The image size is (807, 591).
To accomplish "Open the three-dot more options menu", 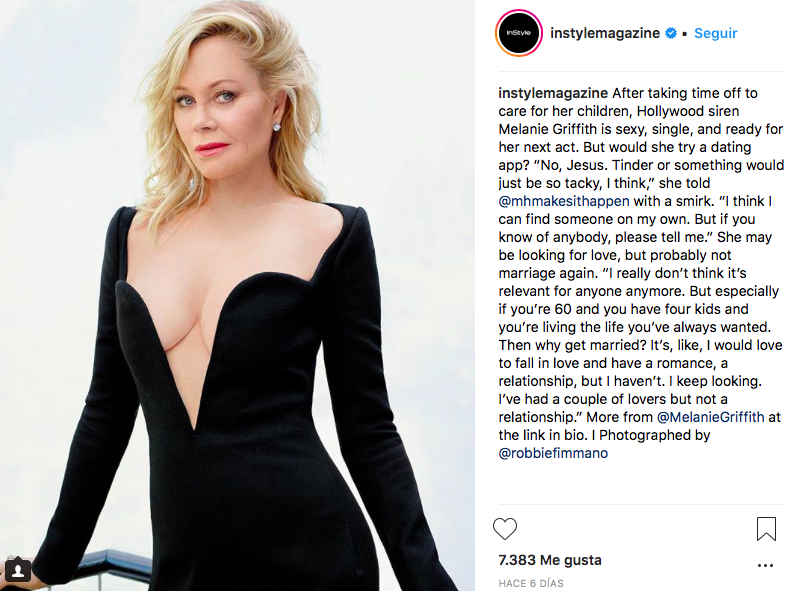I will point(765,565).
